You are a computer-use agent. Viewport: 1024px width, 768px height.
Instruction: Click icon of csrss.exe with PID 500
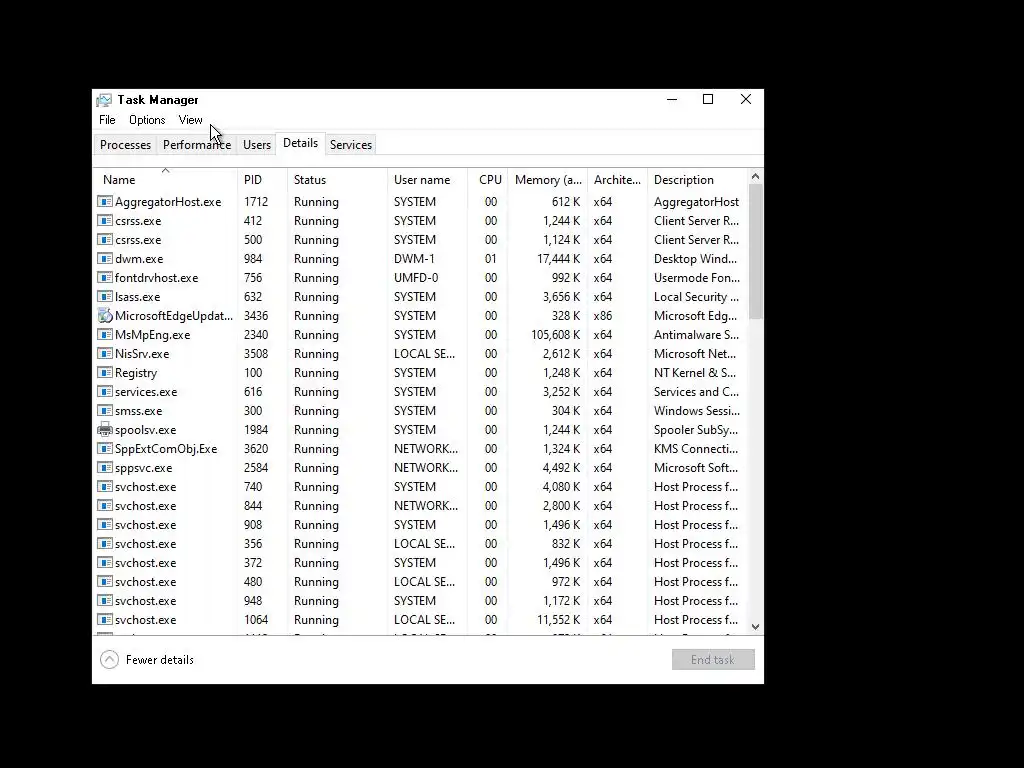click(104, 240)
